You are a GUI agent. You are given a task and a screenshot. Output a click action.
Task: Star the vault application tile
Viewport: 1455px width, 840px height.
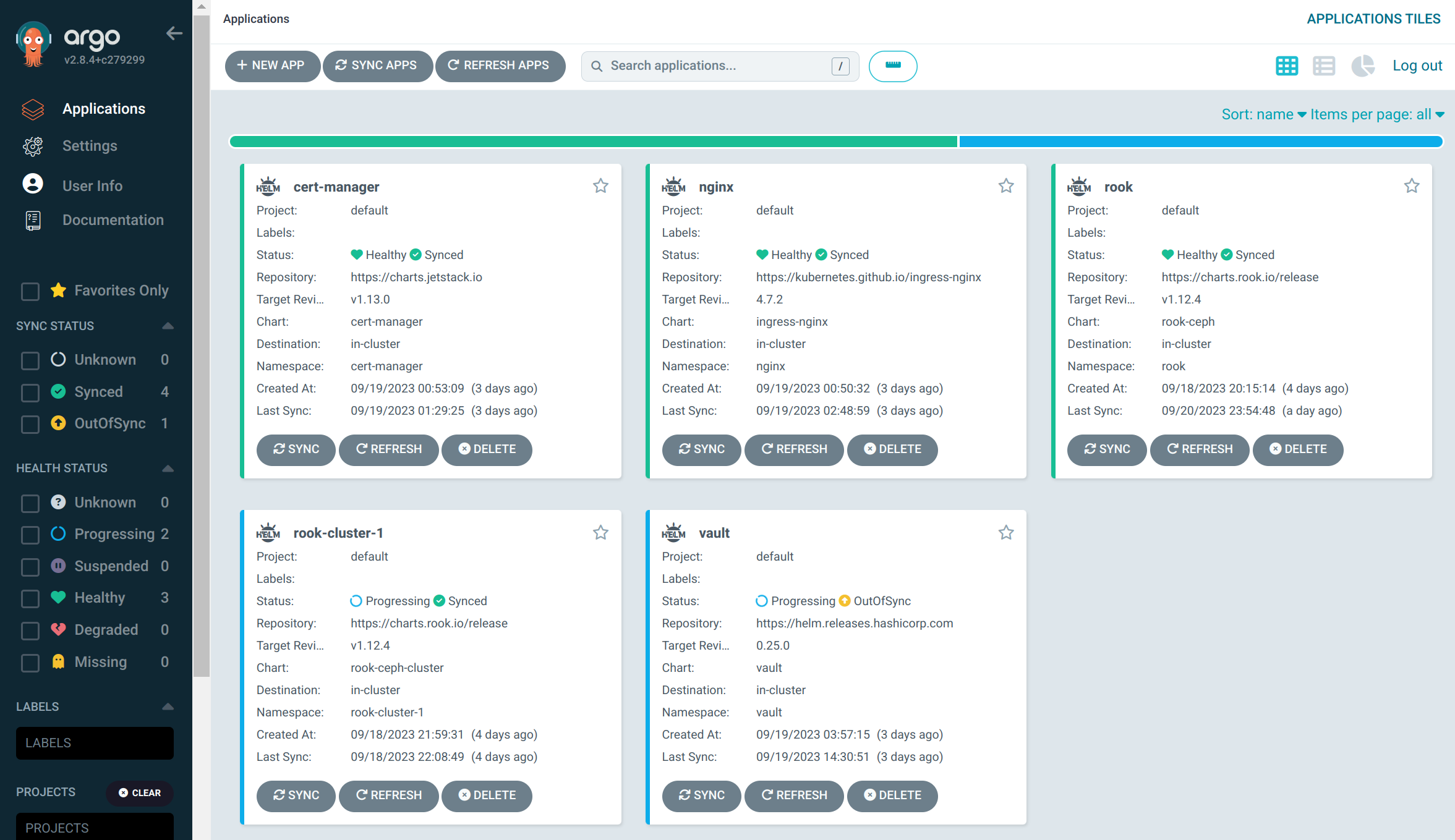1006,532
